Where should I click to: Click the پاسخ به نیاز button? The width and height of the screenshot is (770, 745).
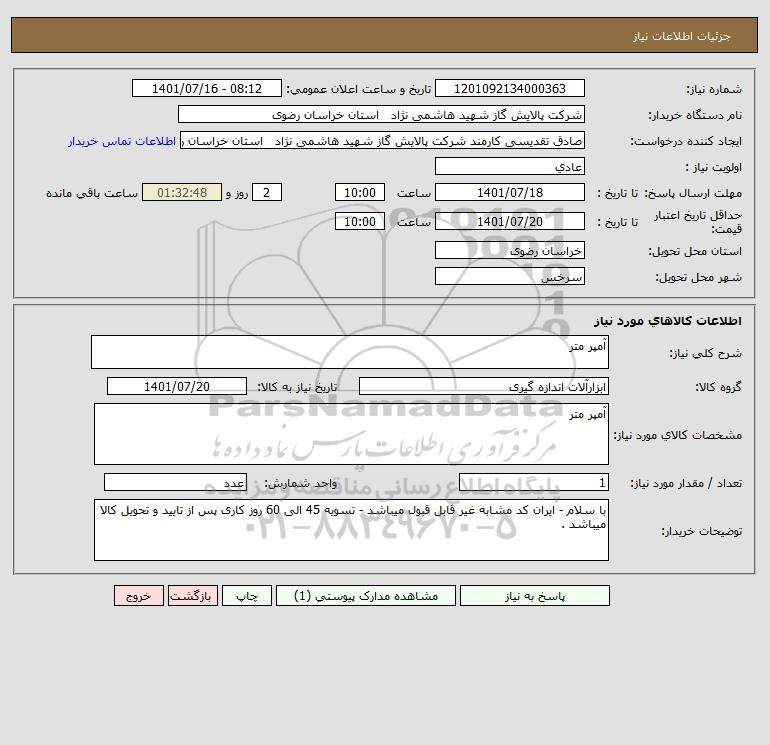(535, 596)
